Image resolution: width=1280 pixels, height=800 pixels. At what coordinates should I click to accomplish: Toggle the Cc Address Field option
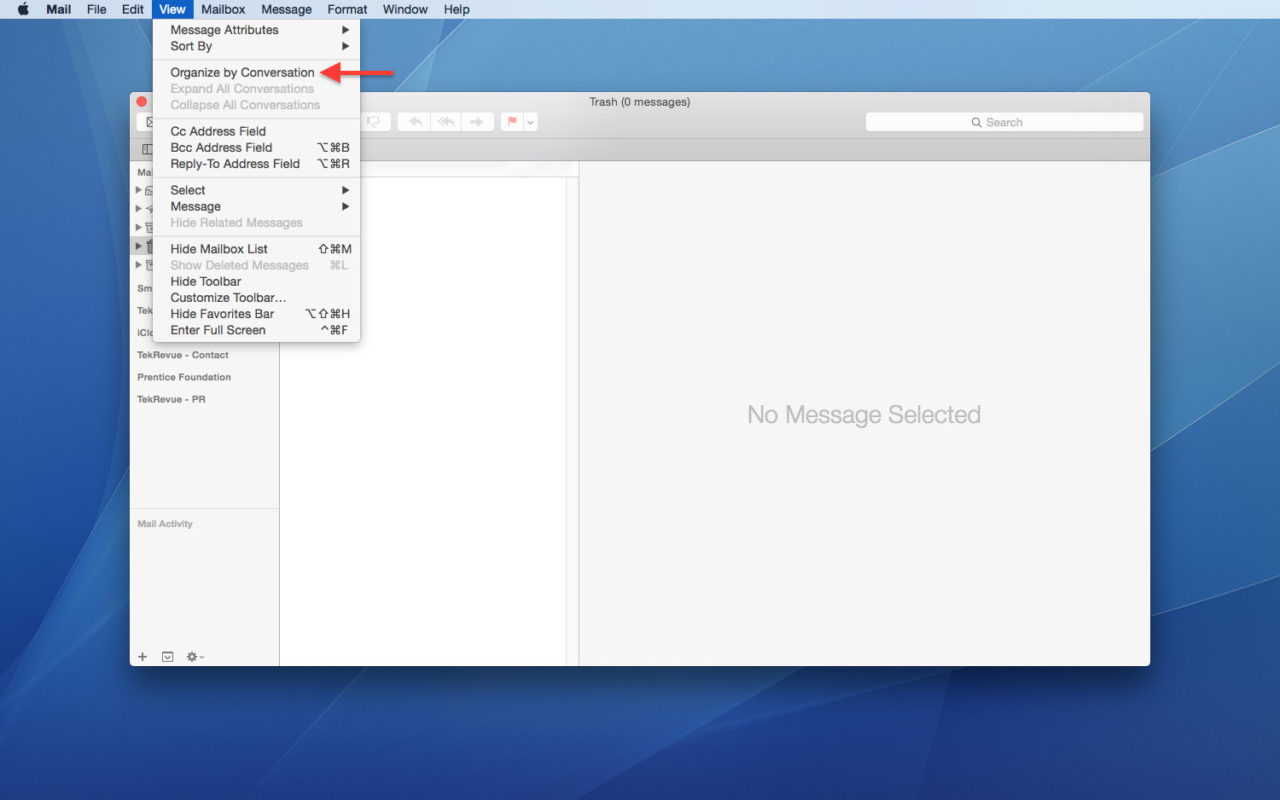tap(256, 131)
